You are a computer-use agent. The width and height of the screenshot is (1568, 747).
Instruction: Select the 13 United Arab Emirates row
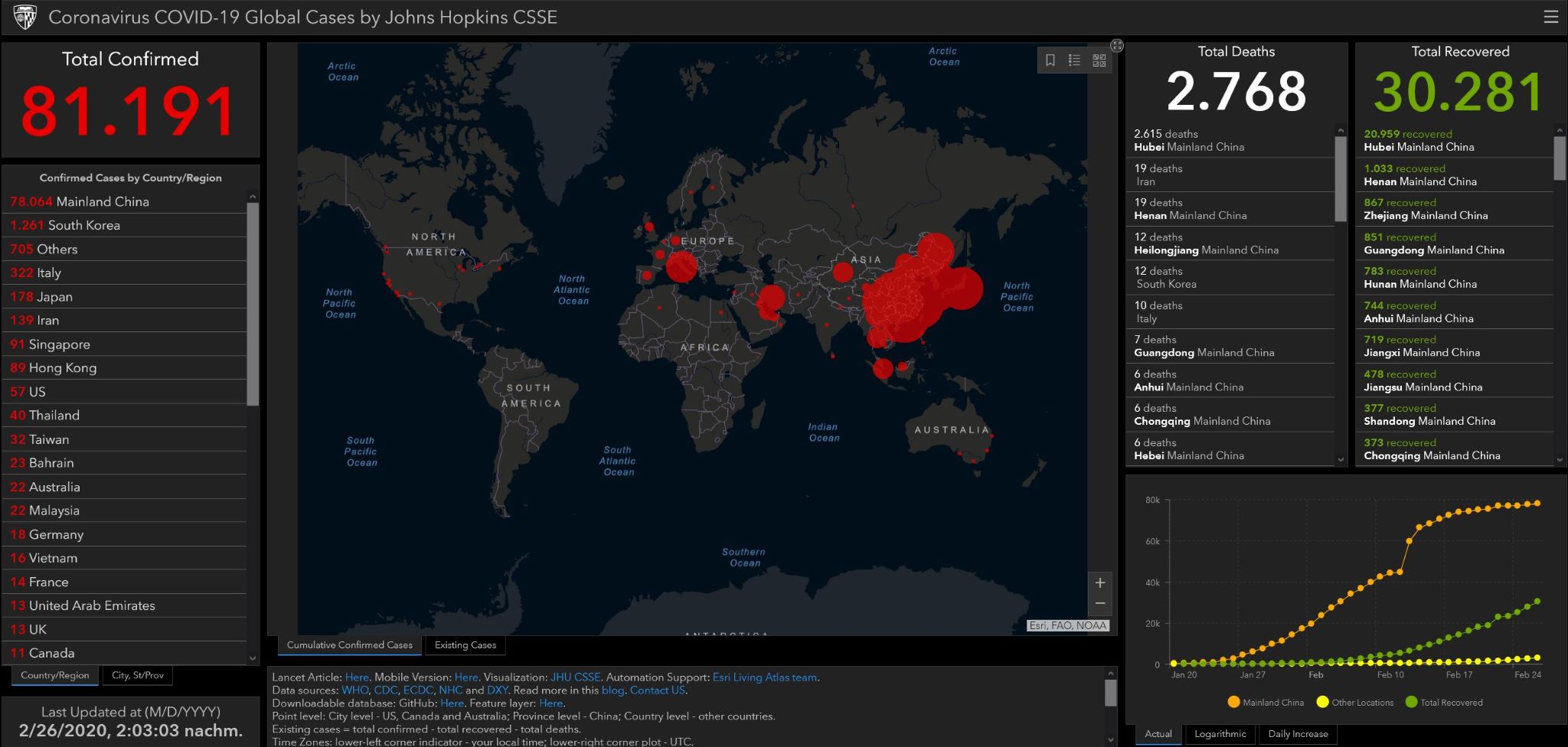[125, 605]
